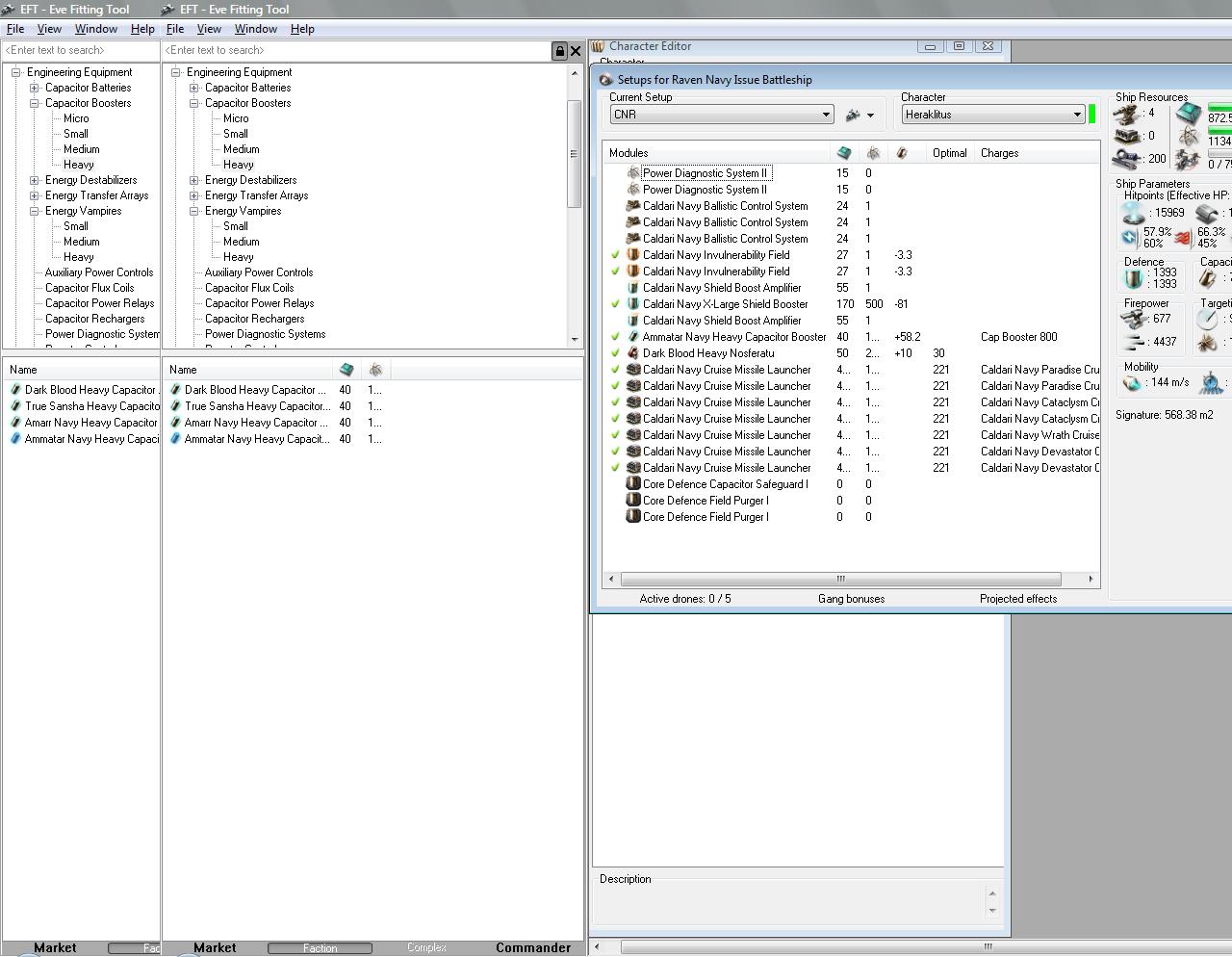Click the Ammatar Navy Heavy Capacitor Booster module icon
Screen dimensions: 1232x957
[x=633, y=337]
